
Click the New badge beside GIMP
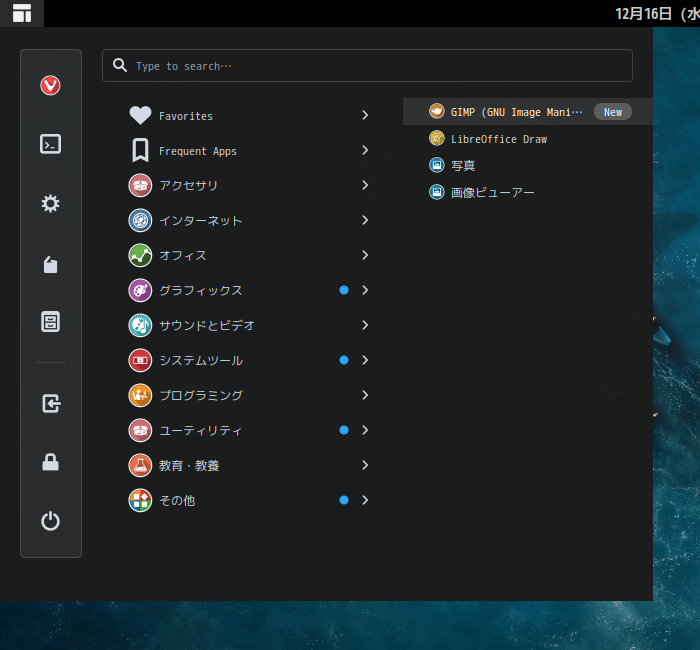(612, 112)
